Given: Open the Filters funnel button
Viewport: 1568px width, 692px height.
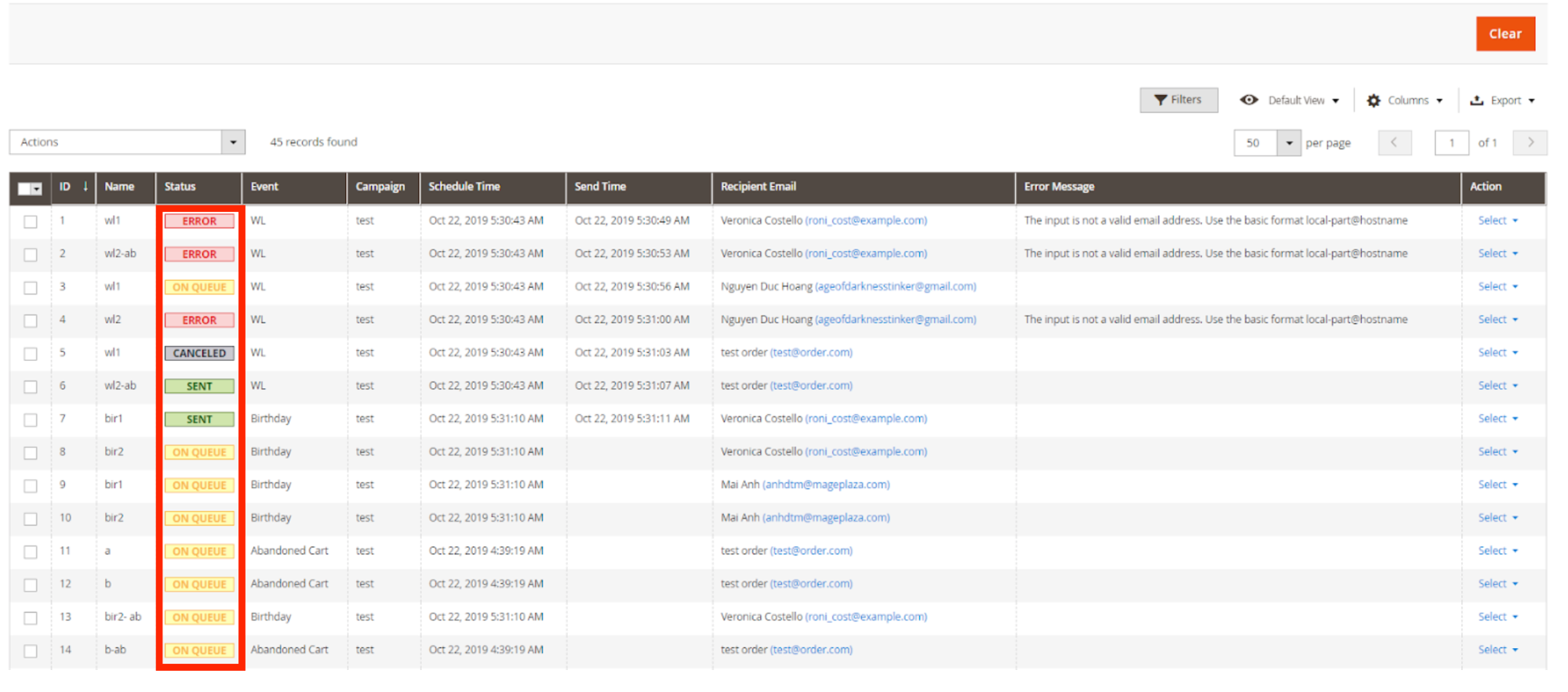Looking at the screenshot, I should click(1177, 100).
